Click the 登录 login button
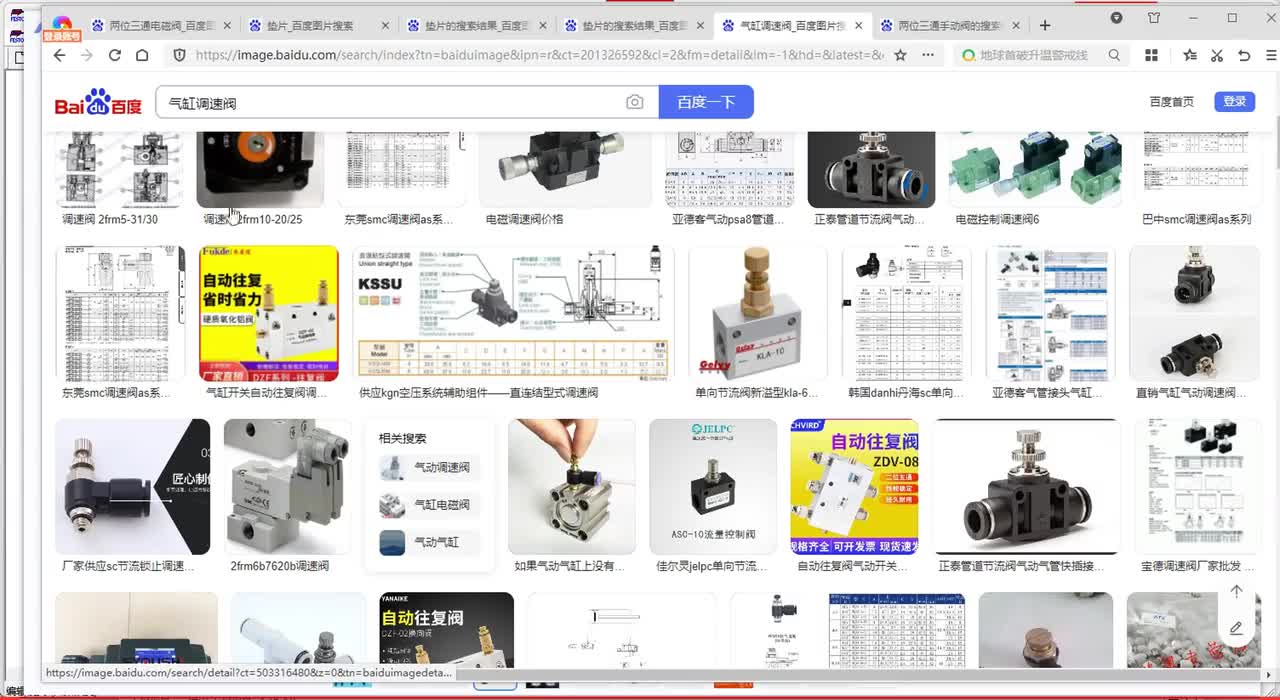 1235,101
